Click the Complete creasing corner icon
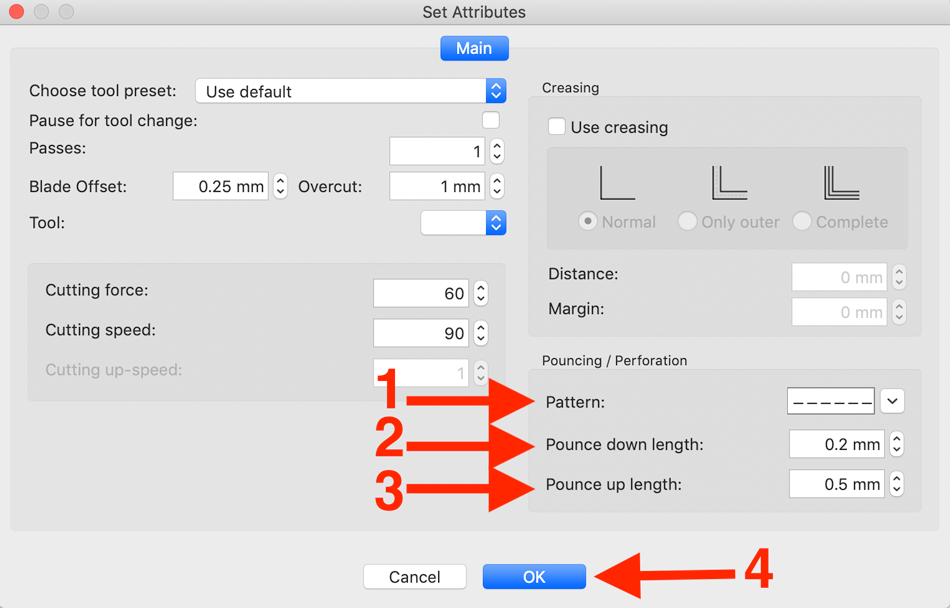950x608 pixels. (842, 183)
